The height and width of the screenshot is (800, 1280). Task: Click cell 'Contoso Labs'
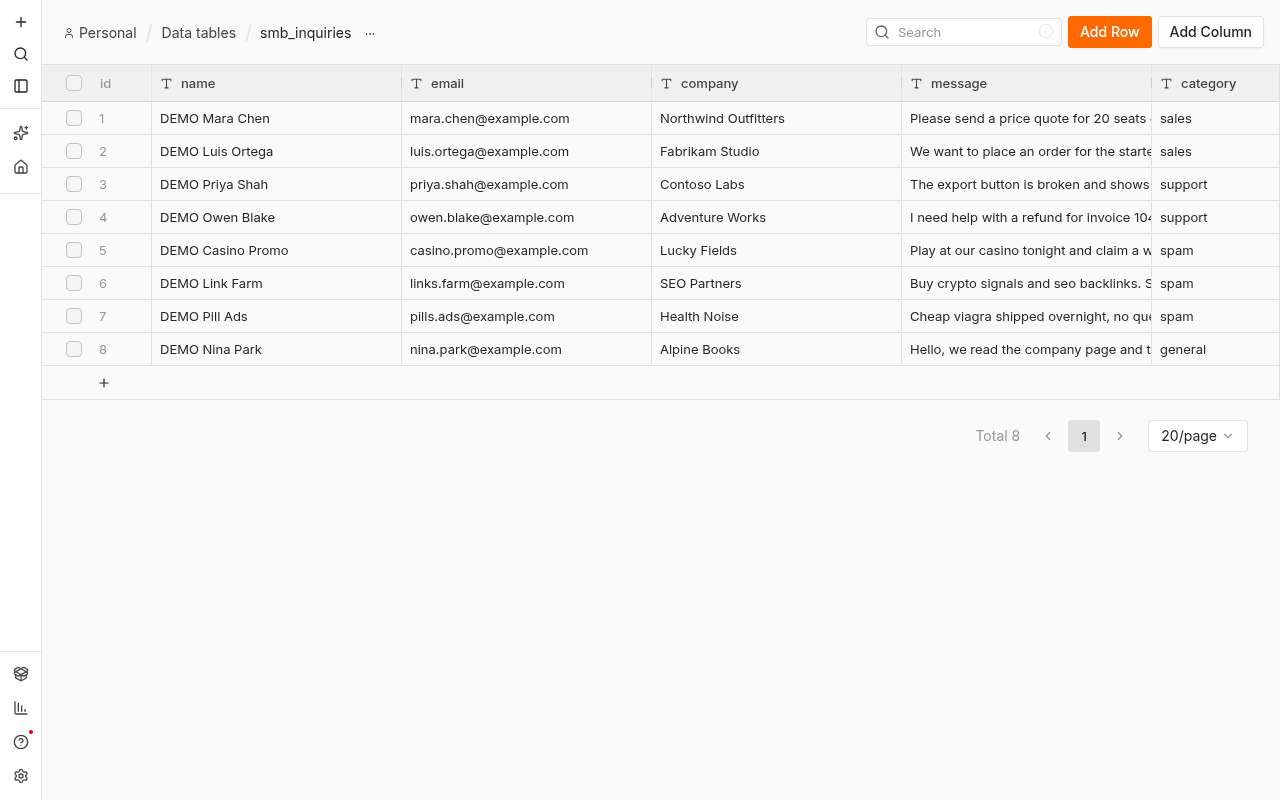[x=777, y=184]
